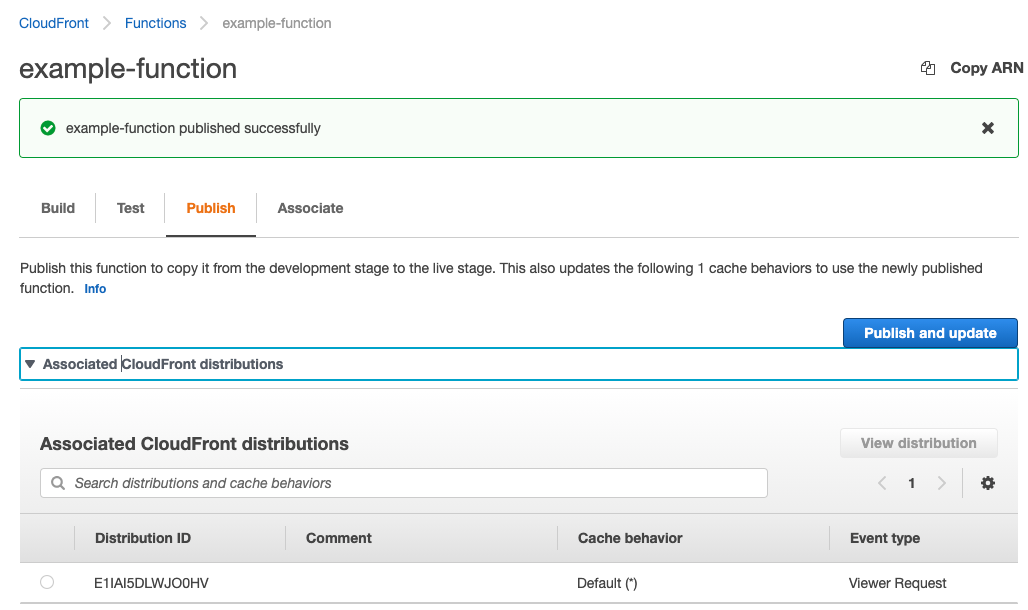Click the copy icon beside Copy ARN
The width and height of the screenshot is (1028, 610).
point(928,68)
